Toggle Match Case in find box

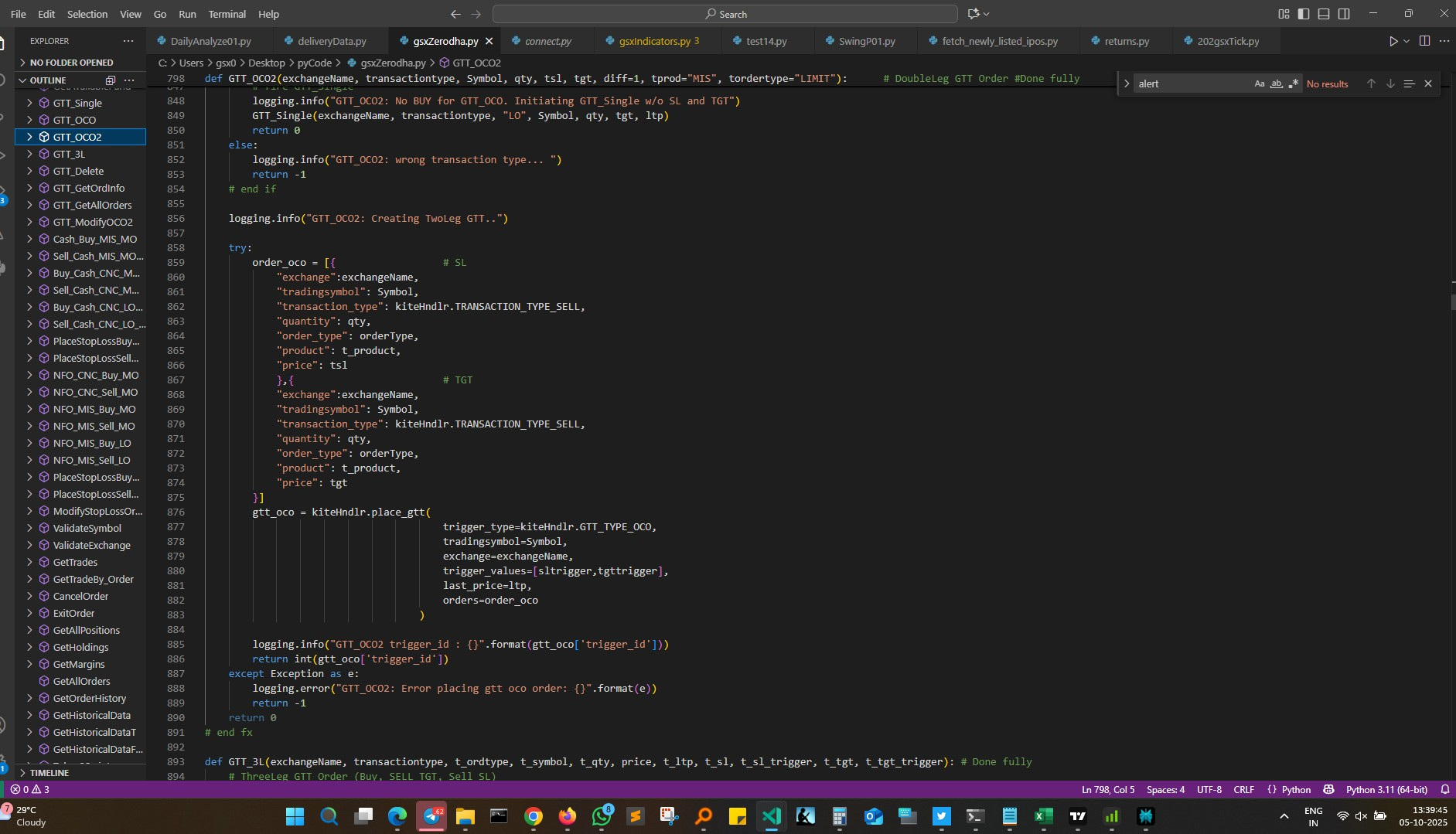(x=1259, y=83)
